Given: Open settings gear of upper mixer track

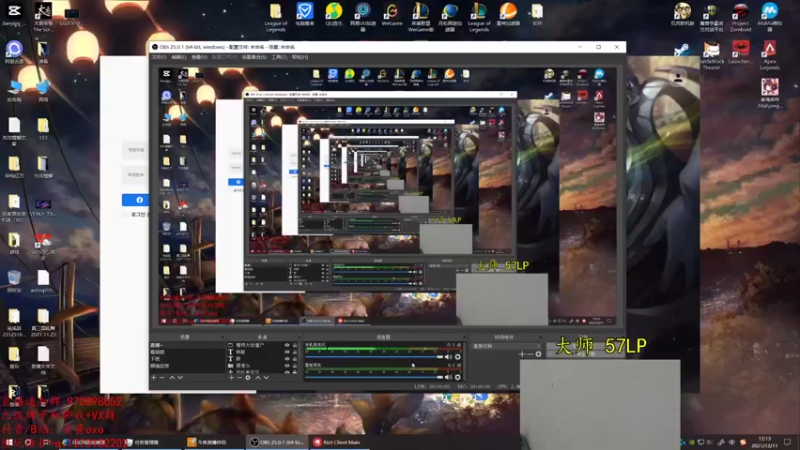Looking at the screenshot, I should [458, 357].
